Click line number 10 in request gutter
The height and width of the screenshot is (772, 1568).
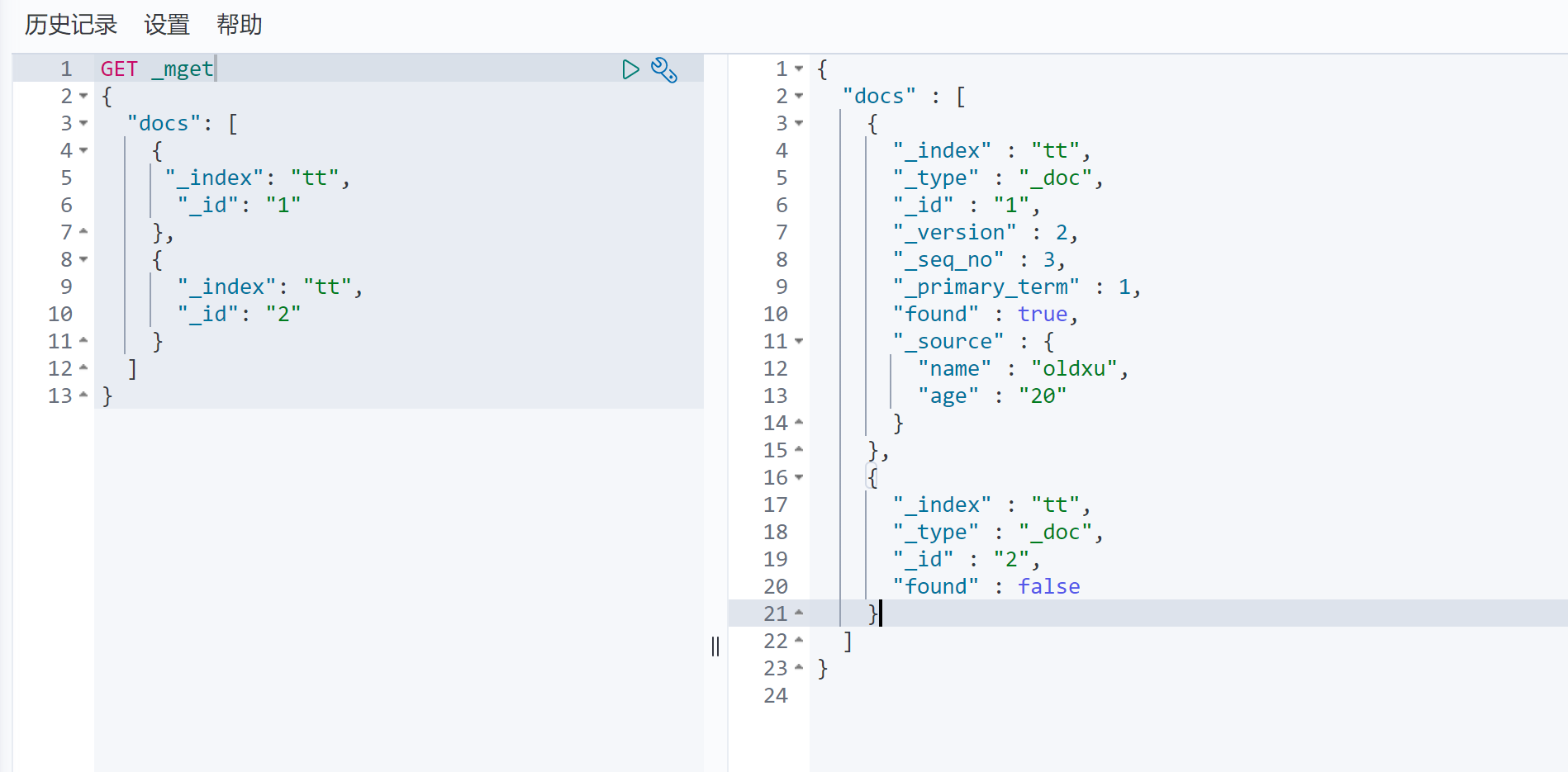point(60,315)
